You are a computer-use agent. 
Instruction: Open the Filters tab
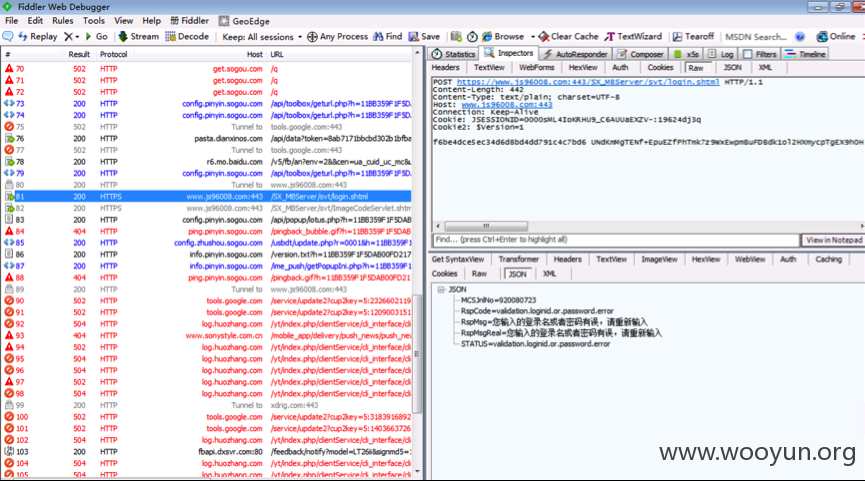[x=760, y=54]
